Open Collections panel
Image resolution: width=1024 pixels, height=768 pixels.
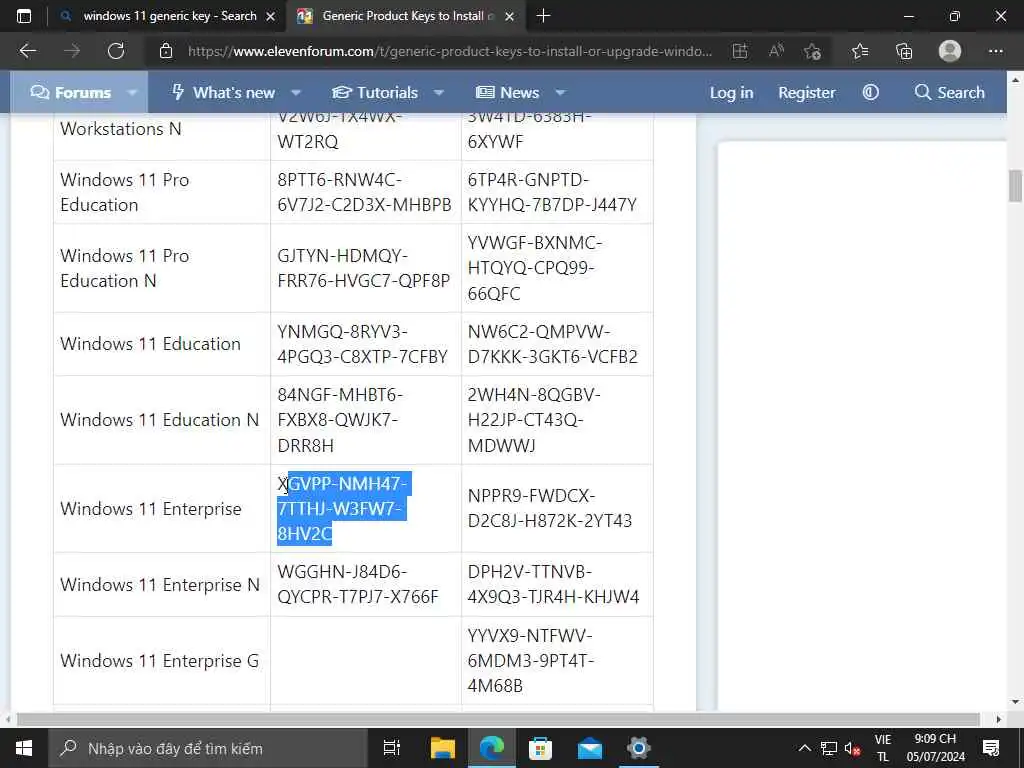pyautogui.click(x=904, y=51)
